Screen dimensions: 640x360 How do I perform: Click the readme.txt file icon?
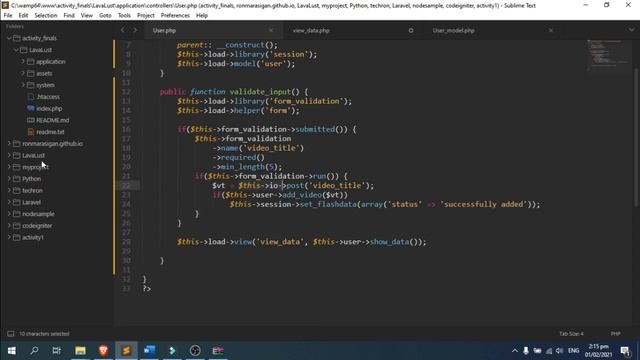point(31,132)
